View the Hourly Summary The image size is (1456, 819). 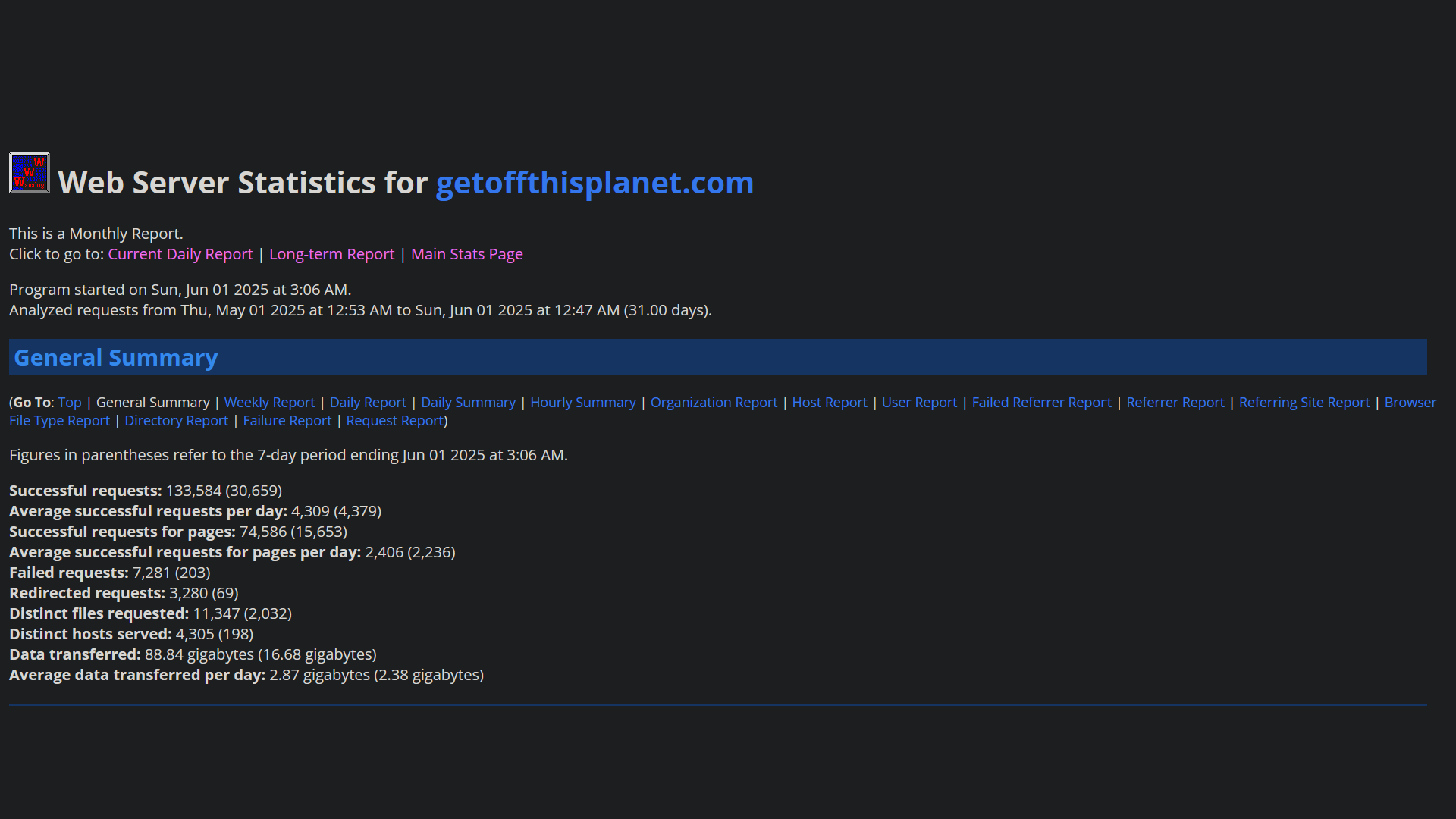583,403
